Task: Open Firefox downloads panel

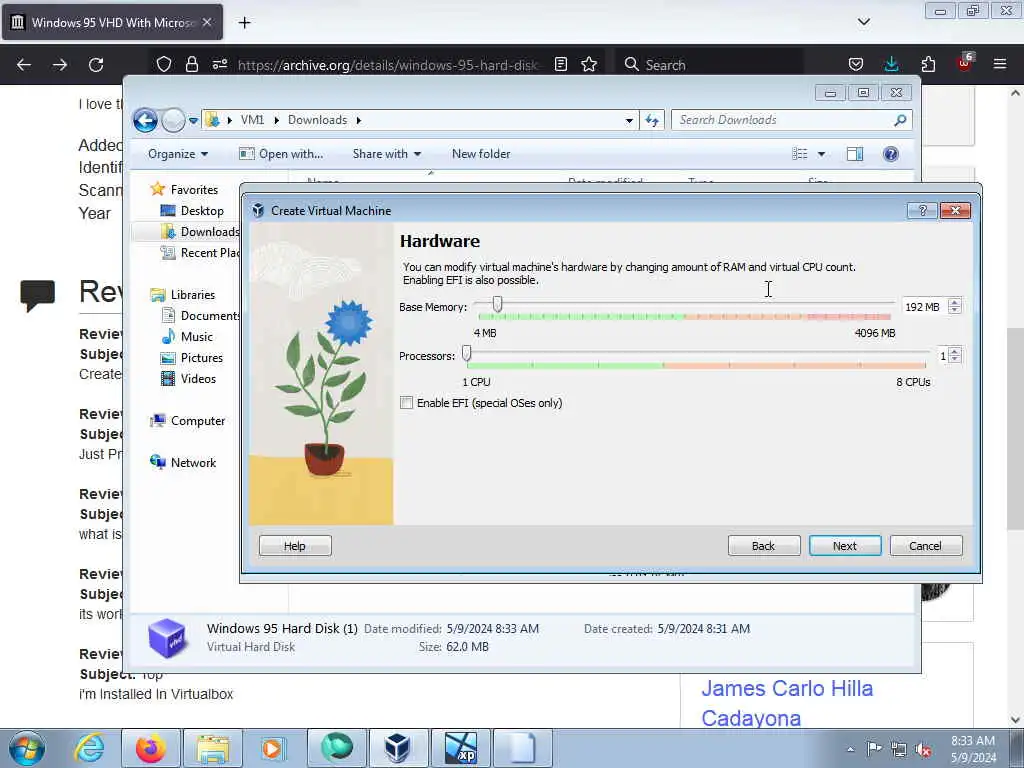Action: [x=891, y=64]
